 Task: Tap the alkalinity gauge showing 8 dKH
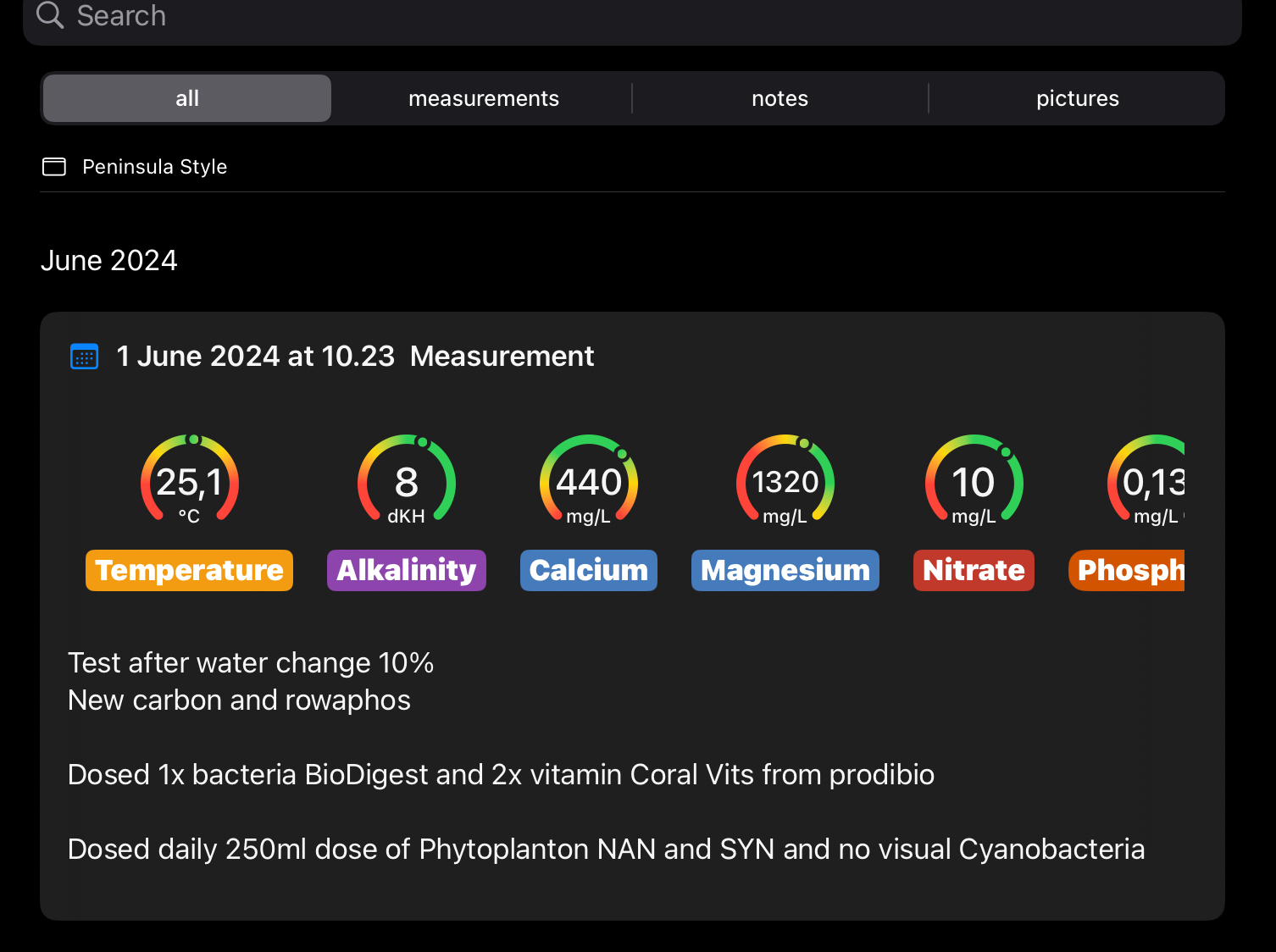(407, 481)
